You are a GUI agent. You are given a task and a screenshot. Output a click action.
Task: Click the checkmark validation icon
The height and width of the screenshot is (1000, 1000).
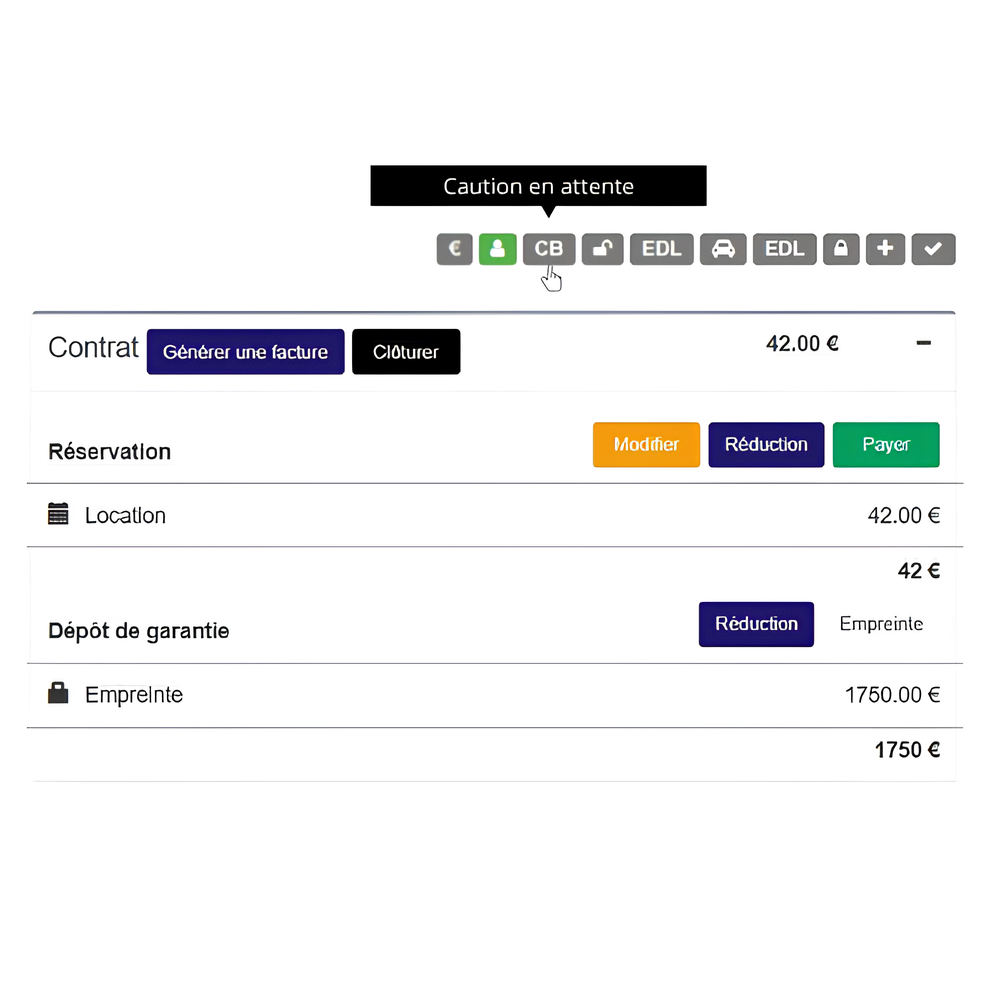pyautogui.click(x=933, y=249)
